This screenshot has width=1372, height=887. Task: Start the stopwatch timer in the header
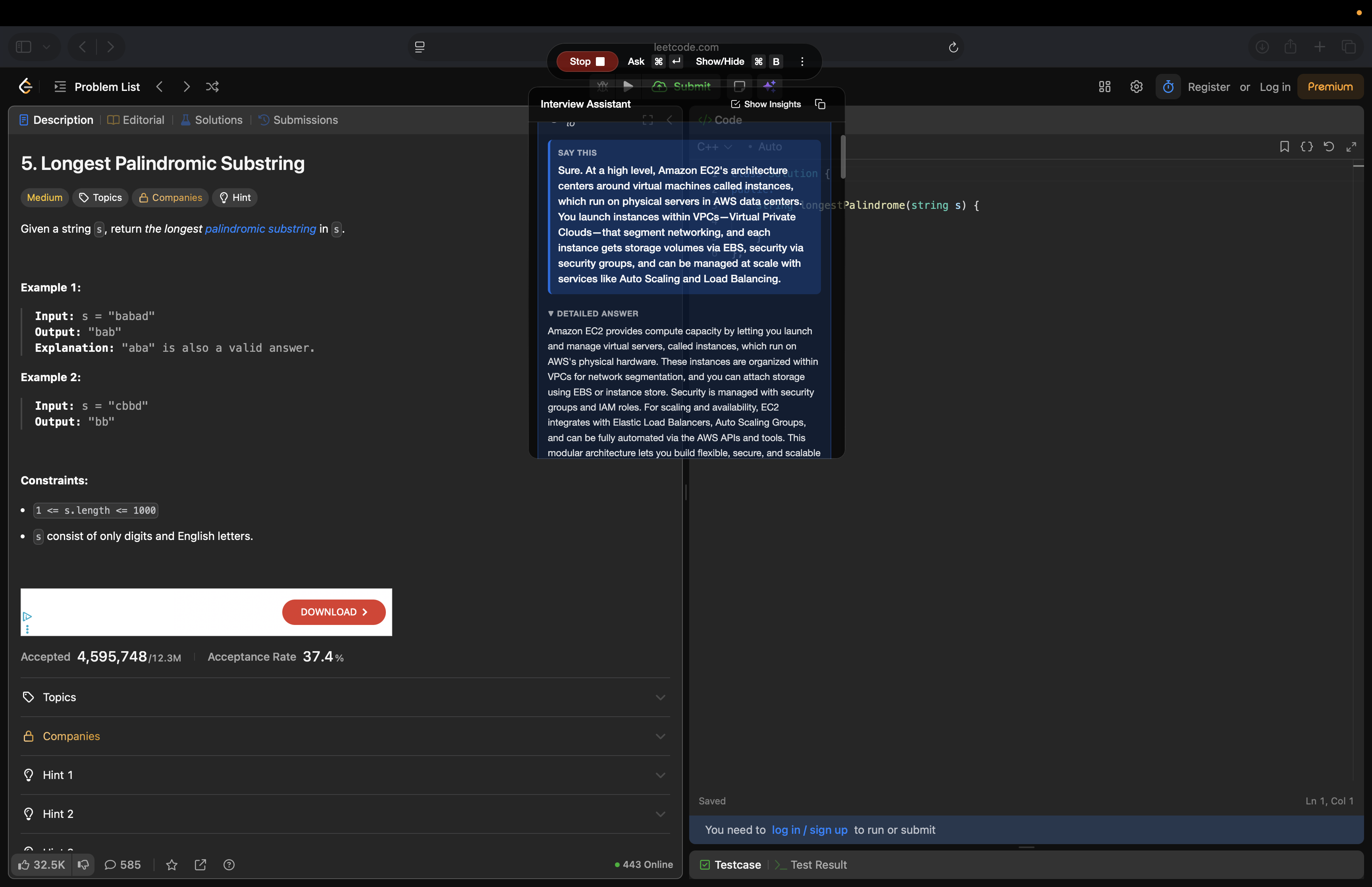click(x=1168, y=87)
